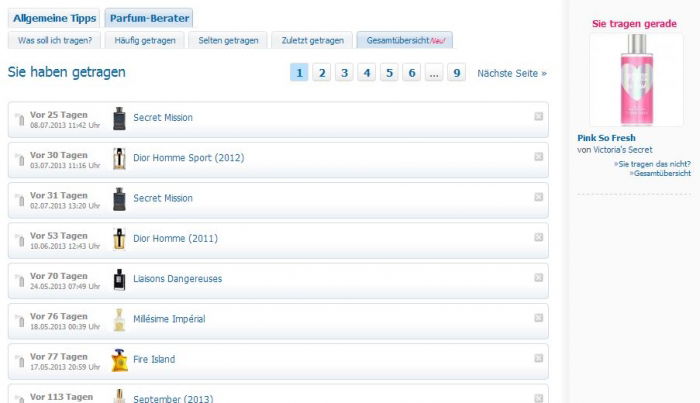Image resolution: width=700 pixels, height=403 pixels.
Task: Open the Liaisons Dangereuses link
Action: tap(178, 279)
